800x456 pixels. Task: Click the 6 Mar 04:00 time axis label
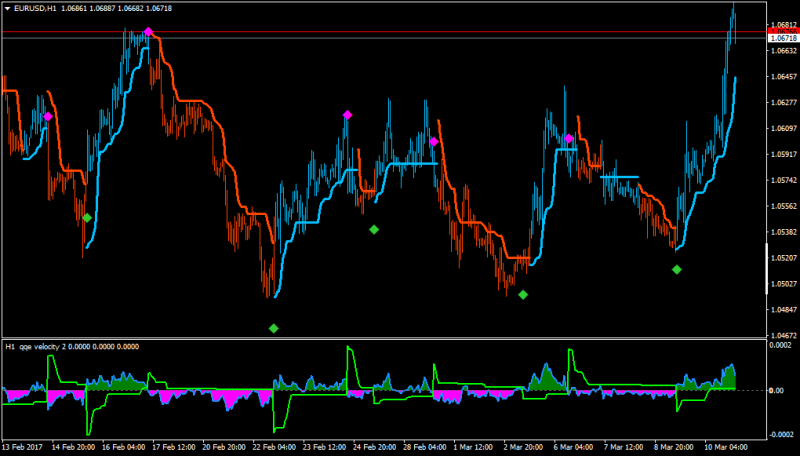point(573,447)
